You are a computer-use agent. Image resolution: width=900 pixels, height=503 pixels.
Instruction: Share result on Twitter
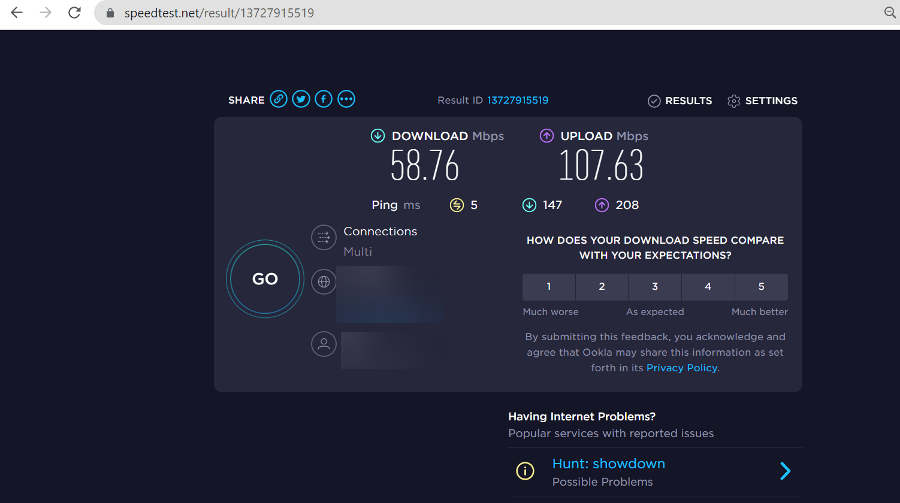pos(301,99)
